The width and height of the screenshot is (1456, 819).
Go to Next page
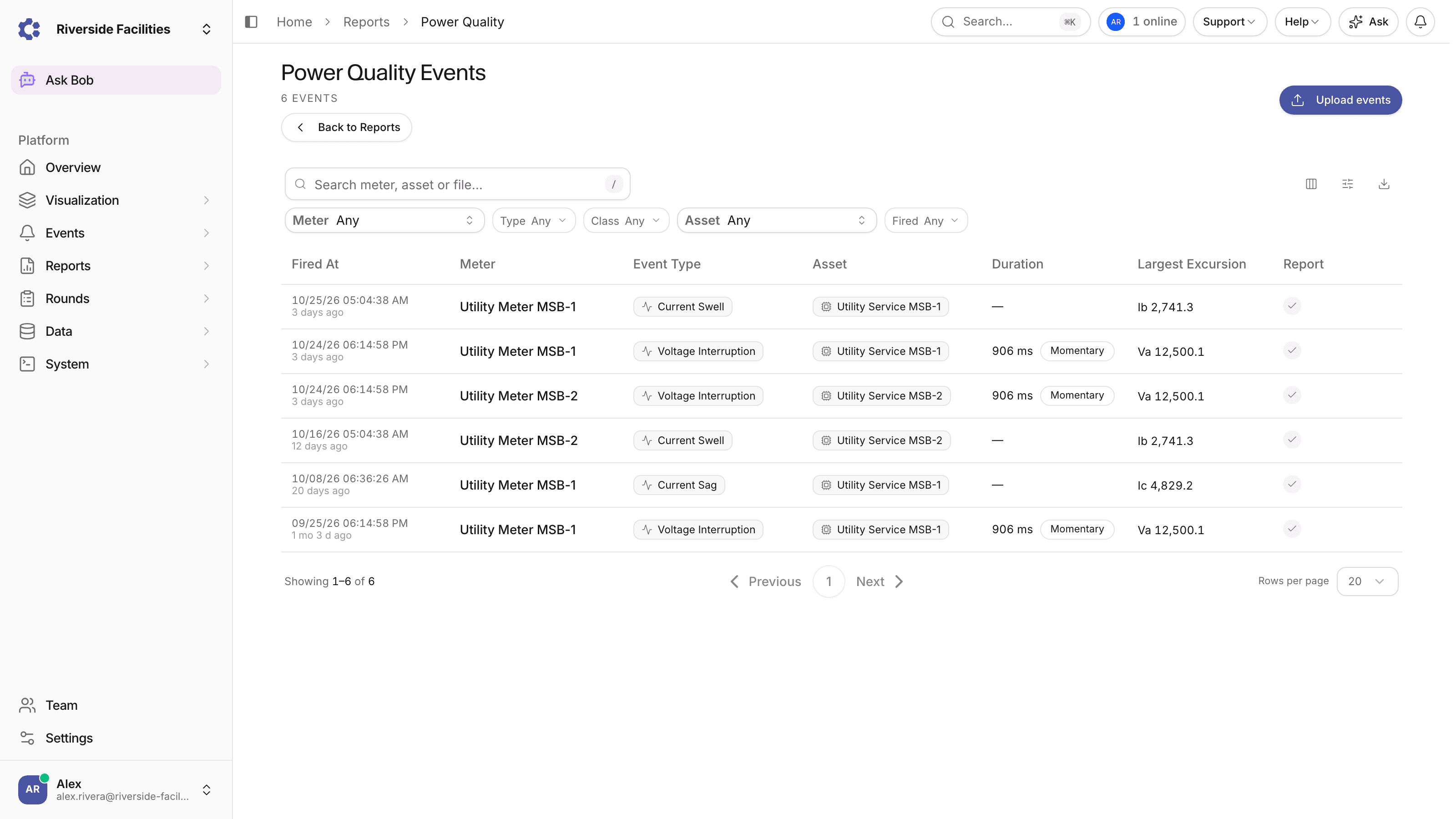880,581
